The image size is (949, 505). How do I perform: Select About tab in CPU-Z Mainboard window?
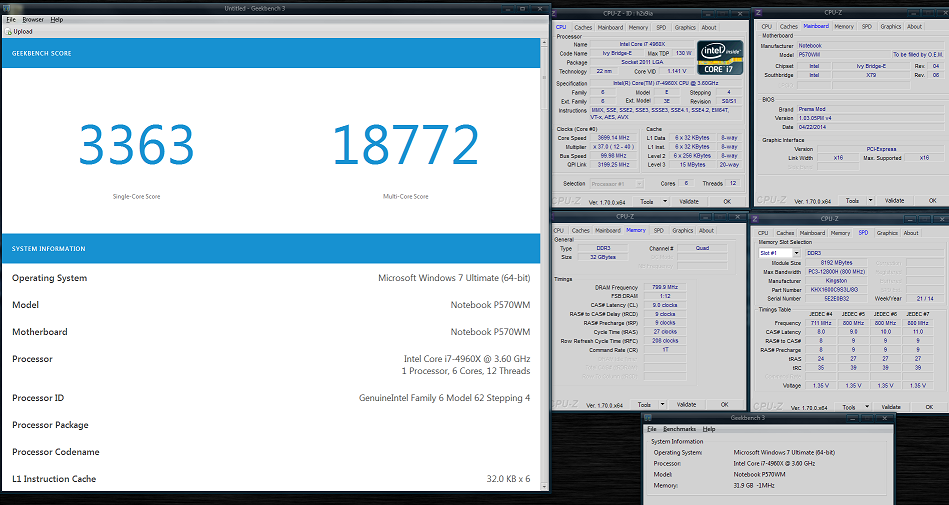(x=915, y=27)
